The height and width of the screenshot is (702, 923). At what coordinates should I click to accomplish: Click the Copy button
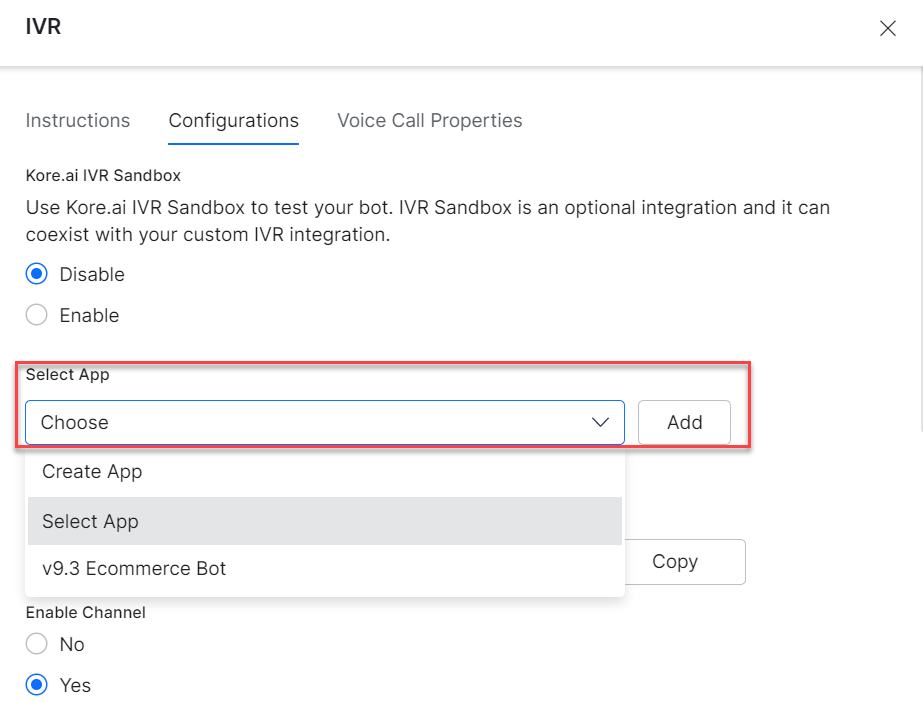(x=685, y=562)
